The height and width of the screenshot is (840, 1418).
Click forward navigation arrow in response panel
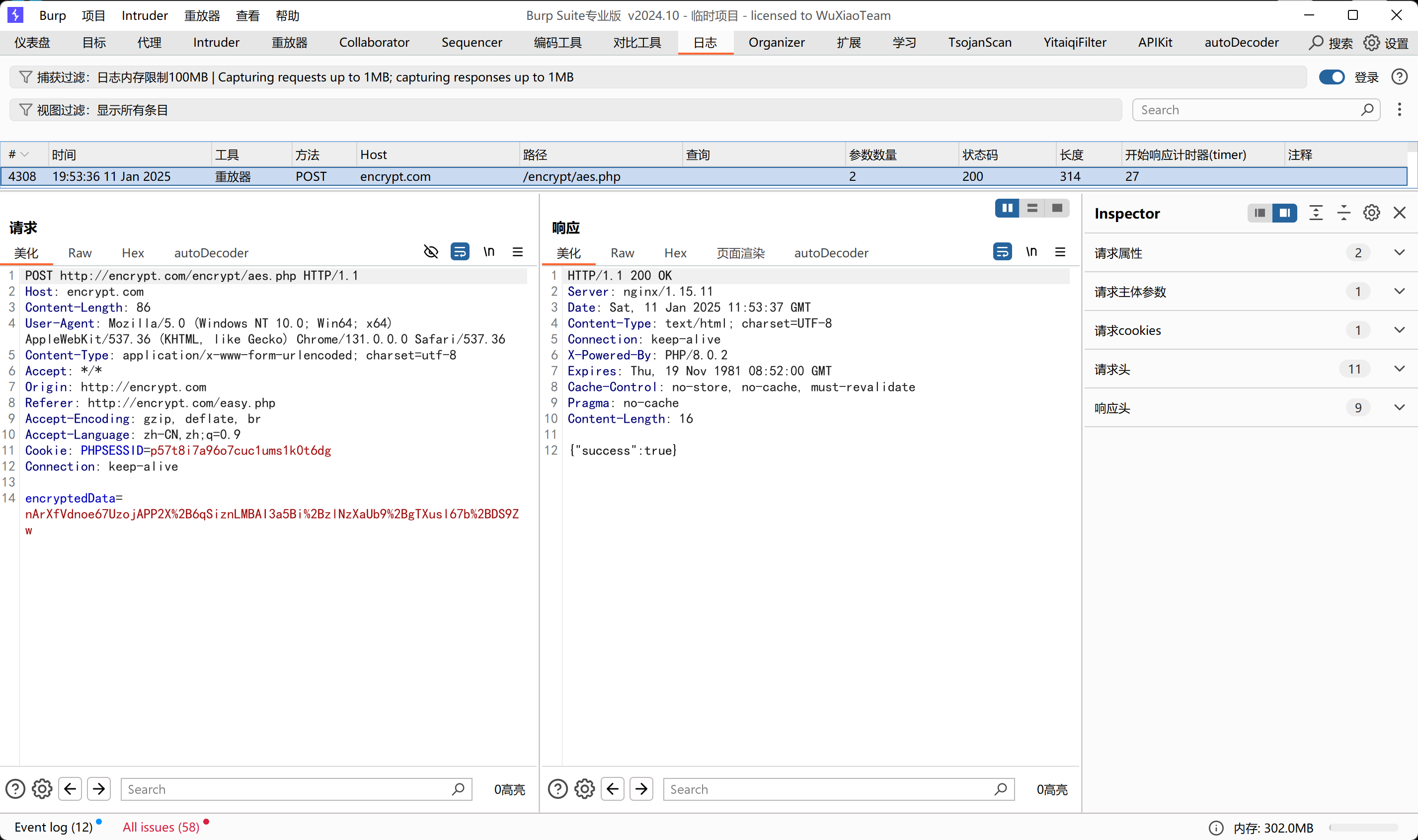(641, 789)
